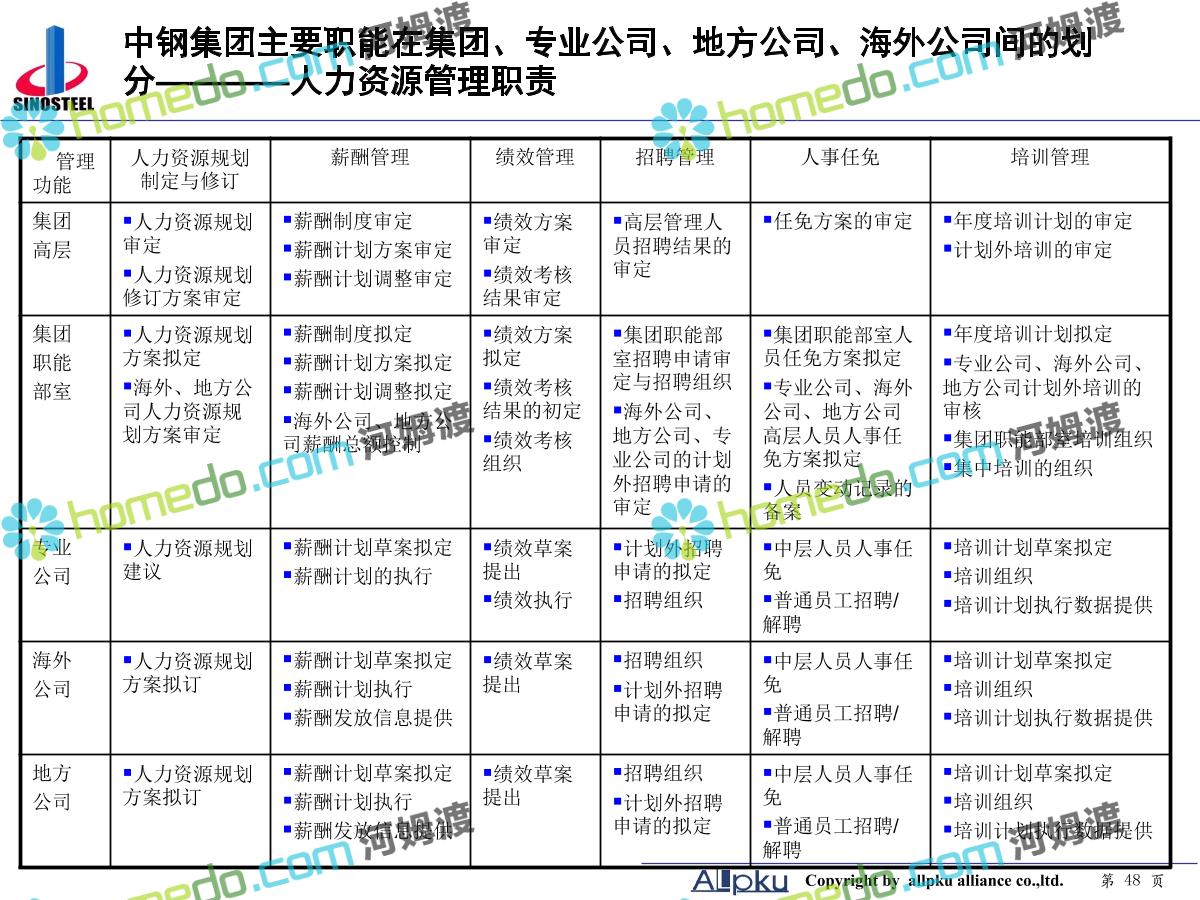Click the bullet "集团职能部室培训组织"
Screen dimensions: 1200x900
[1048, 439]
